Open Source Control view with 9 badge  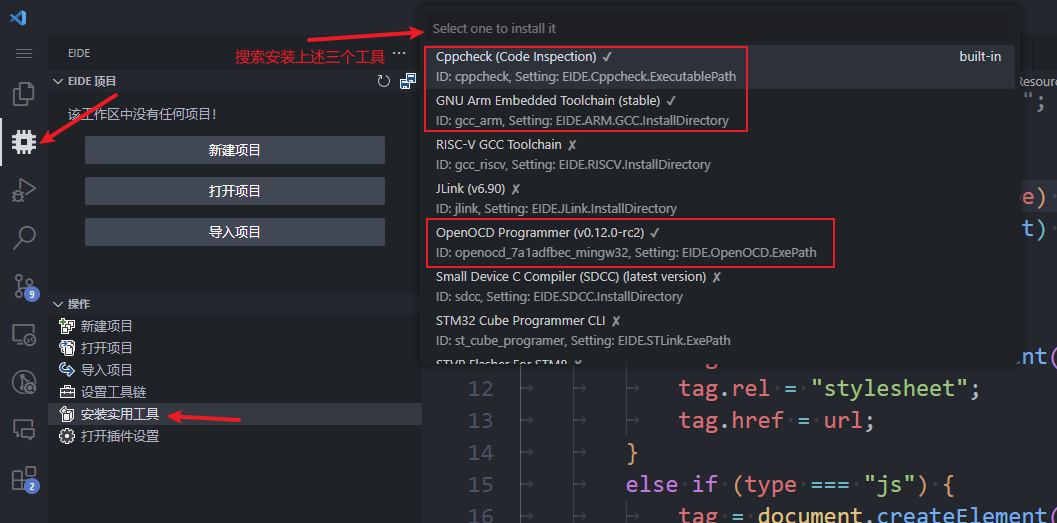click(24, 287)
